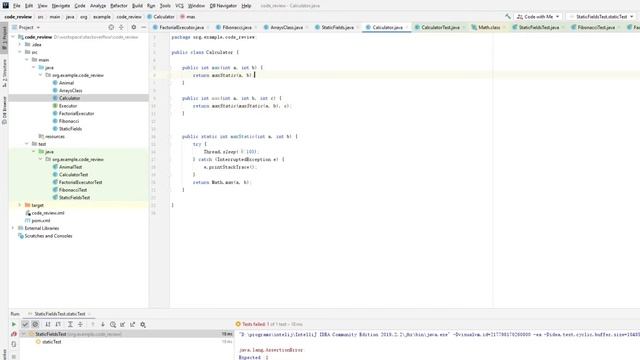Open the Navigate menu

click(61, 6)
